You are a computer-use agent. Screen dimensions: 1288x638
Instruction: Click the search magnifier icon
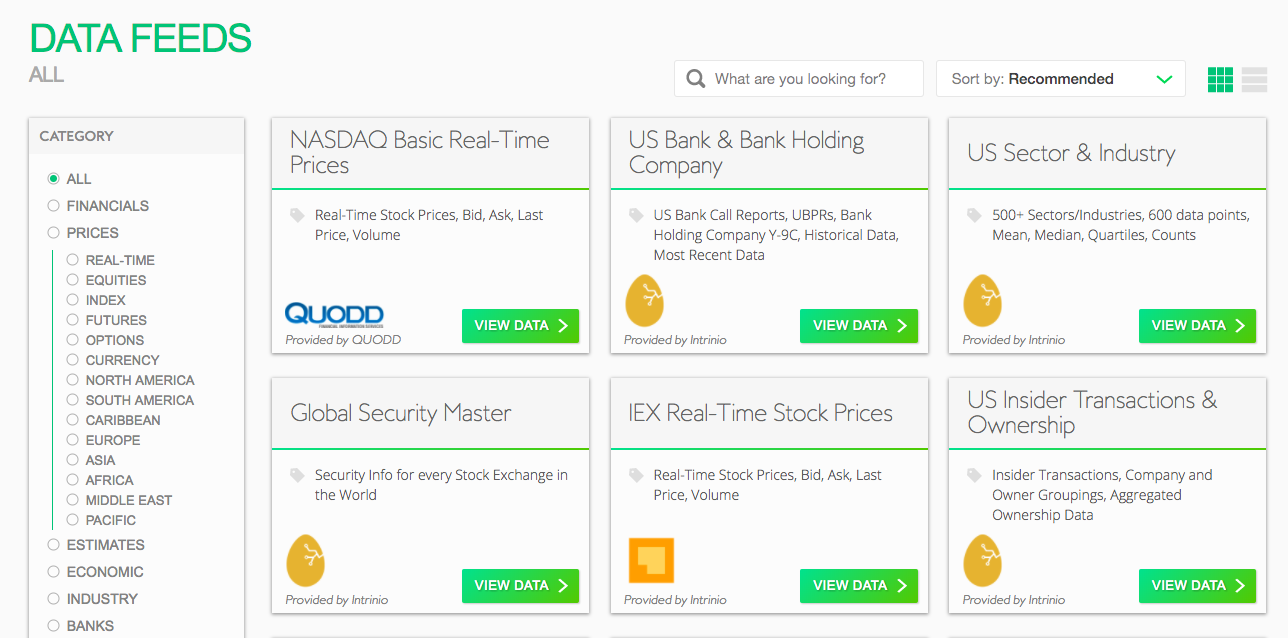tap(696, 79)
